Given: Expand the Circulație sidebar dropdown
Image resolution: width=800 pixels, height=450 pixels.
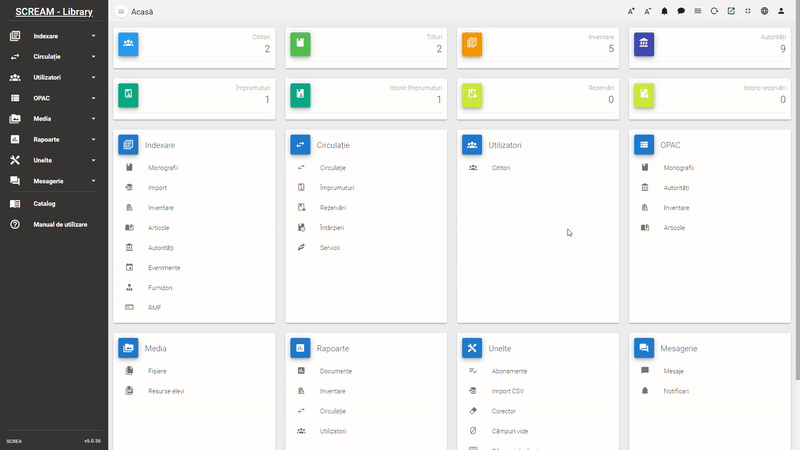Looking at the screenshot, I should (53, 57).
